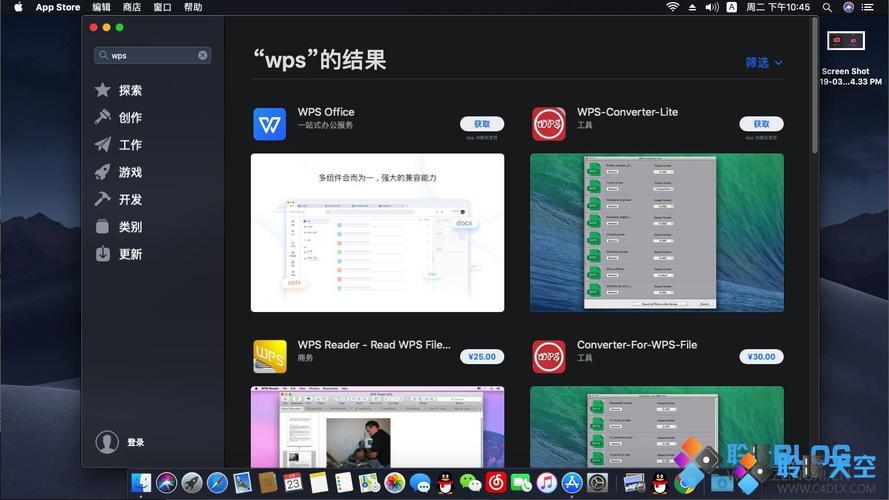Viewport: 889px width, 500px height.
Task: Open the 游戏 (Games) rocket section
Action: (118, 172)
